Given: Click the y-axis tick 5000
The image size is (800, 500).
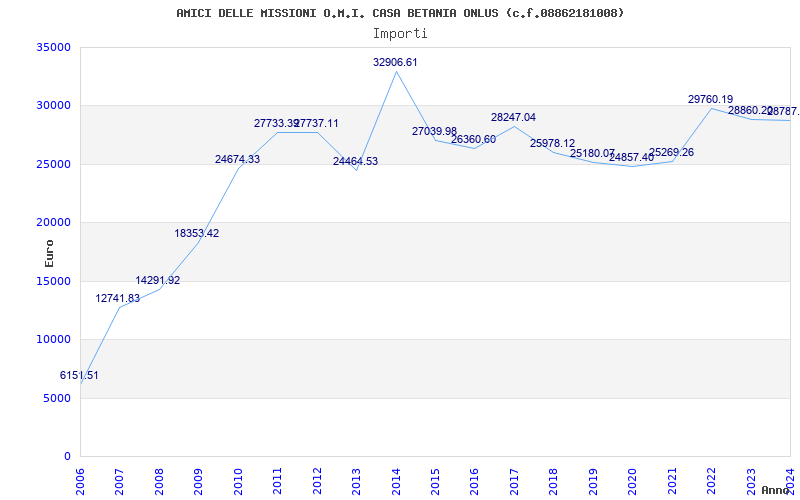Looking at the screenshot, I should (x=56, y=398).
